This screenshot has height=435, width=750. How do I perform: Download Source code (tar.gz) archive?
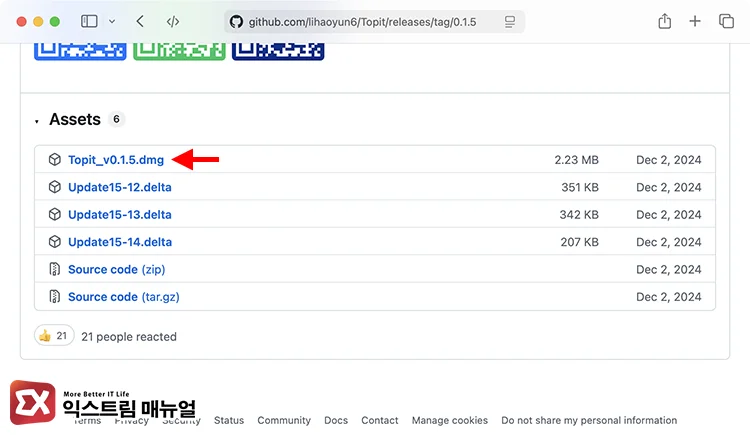pyautogui.click(x=123, y=297)
